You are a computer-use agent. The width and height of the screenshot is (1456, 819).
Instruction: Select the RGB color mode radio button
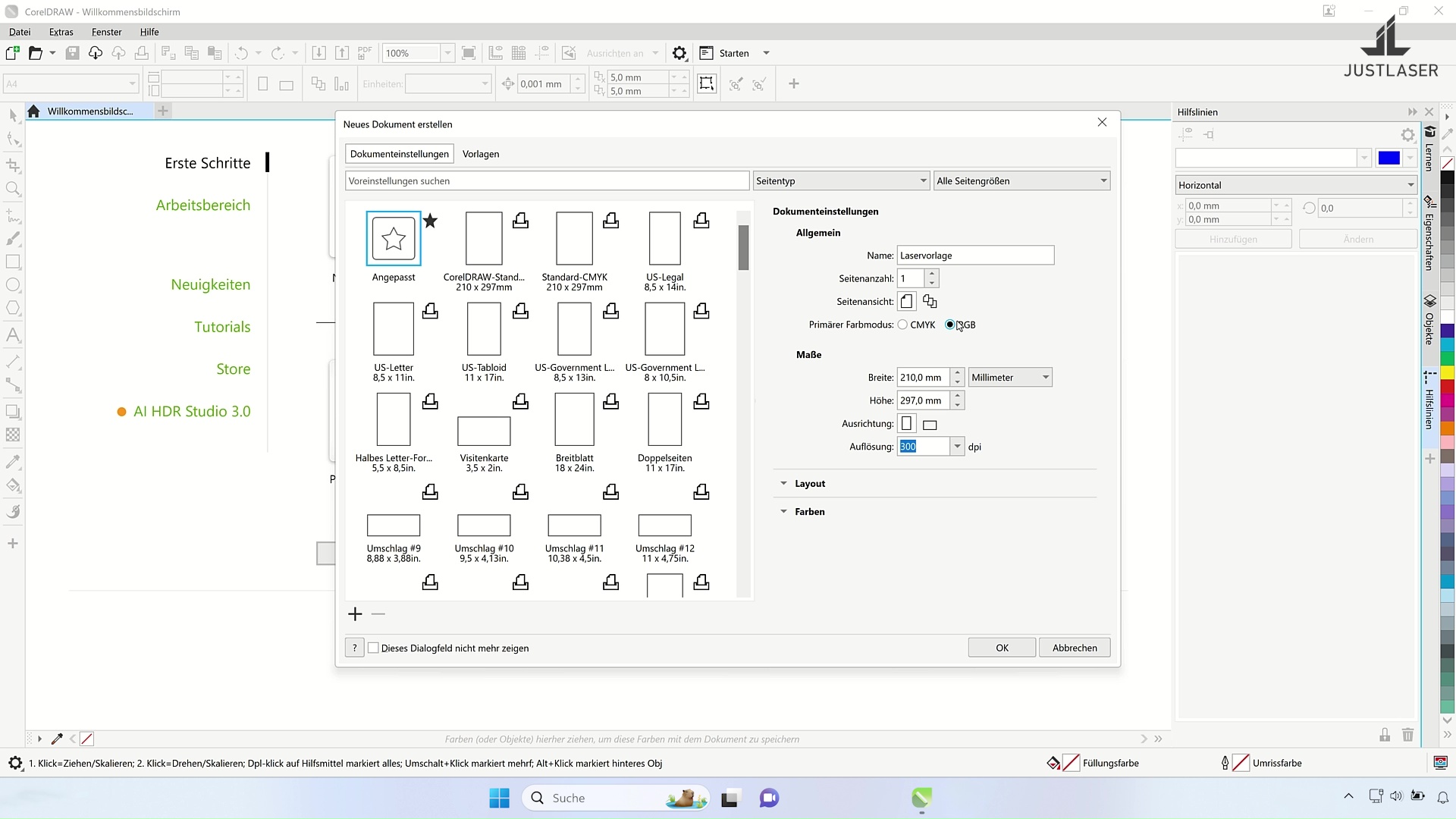pos(950,325)
